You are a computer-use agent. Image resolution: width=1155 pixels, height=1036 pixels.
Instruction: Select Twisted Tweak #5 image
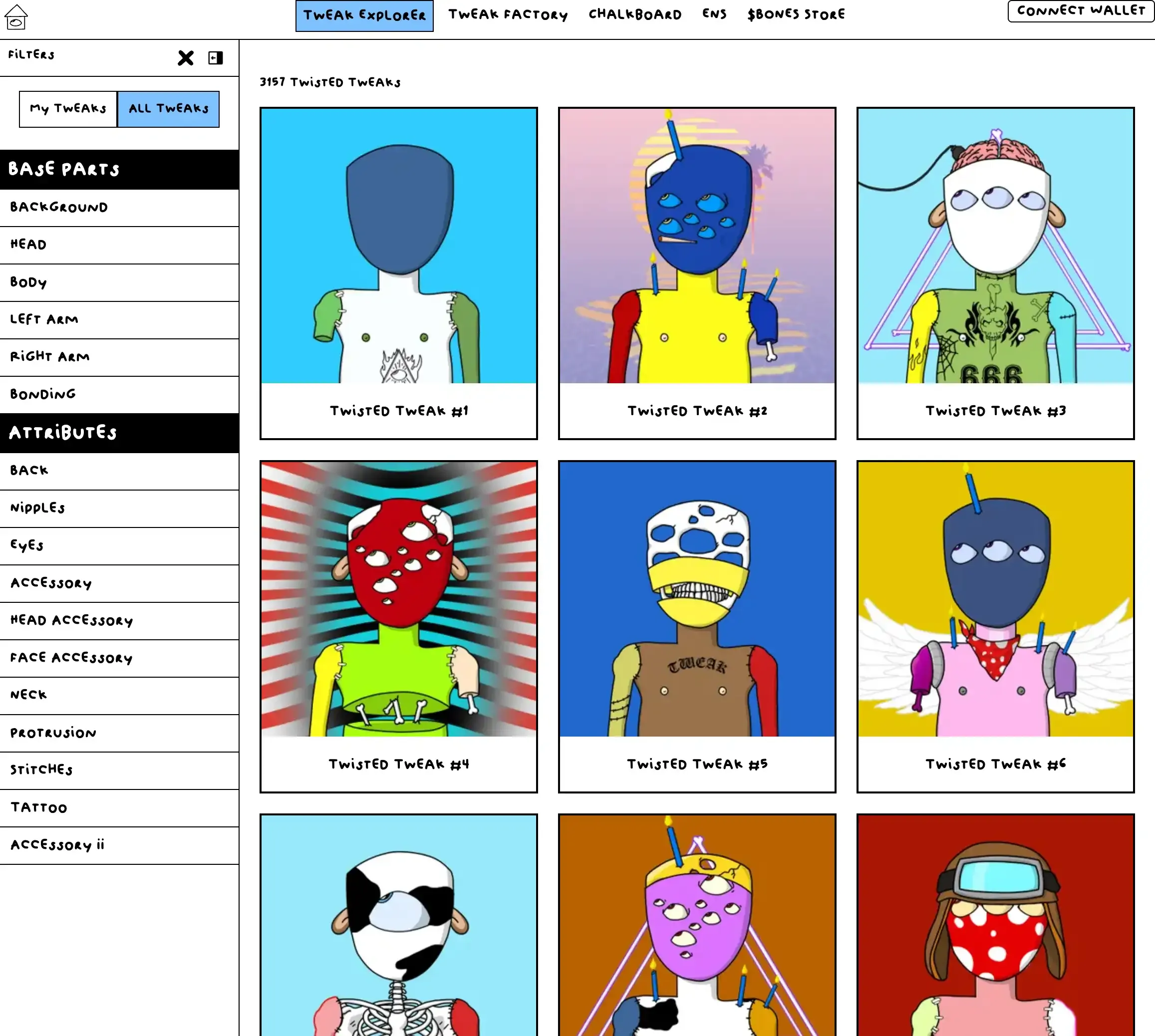click(x=697, y=598)
